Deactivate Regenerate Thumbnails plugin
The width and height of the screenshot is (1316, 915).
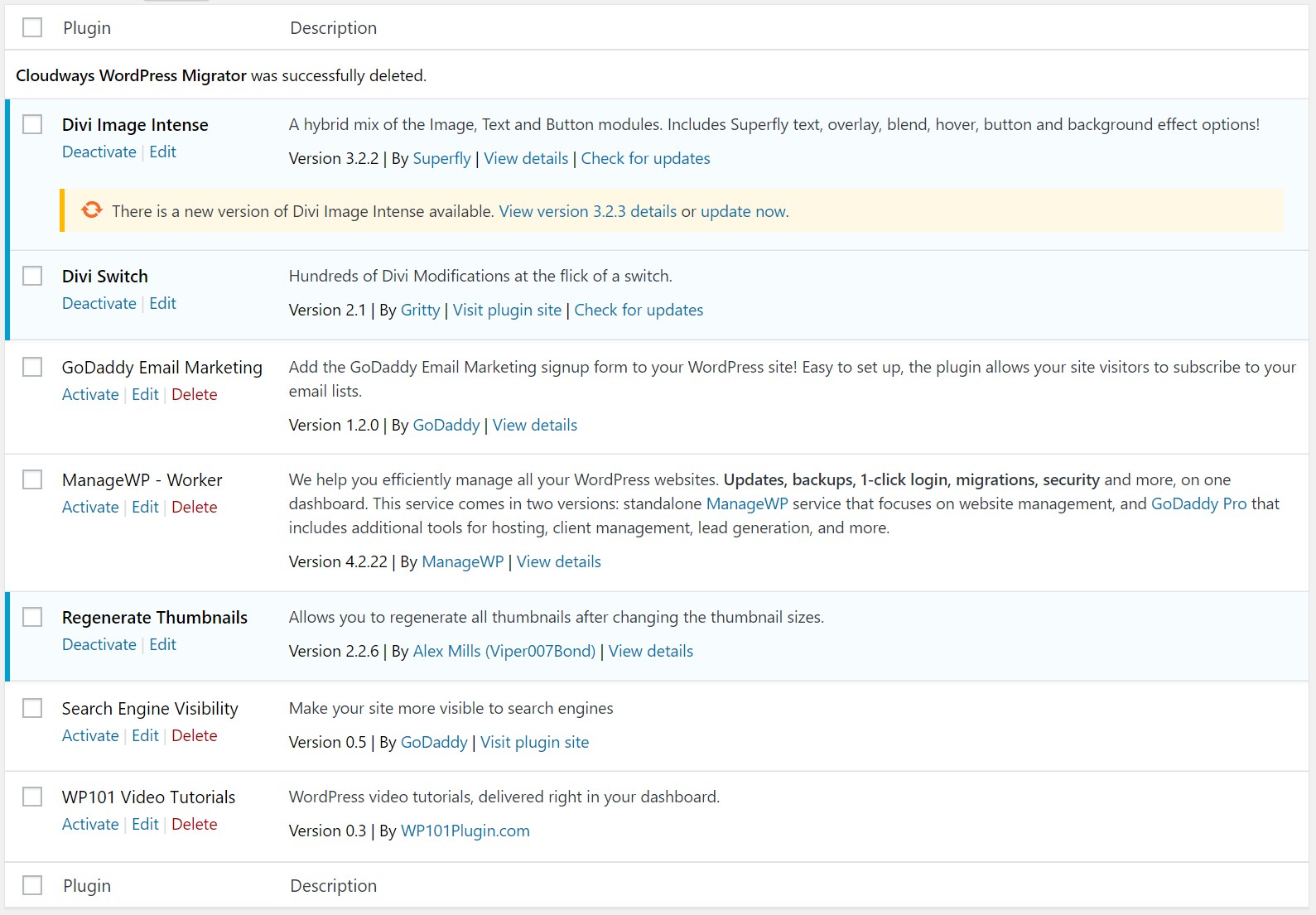pyautogui.click(x=99, y=644)
